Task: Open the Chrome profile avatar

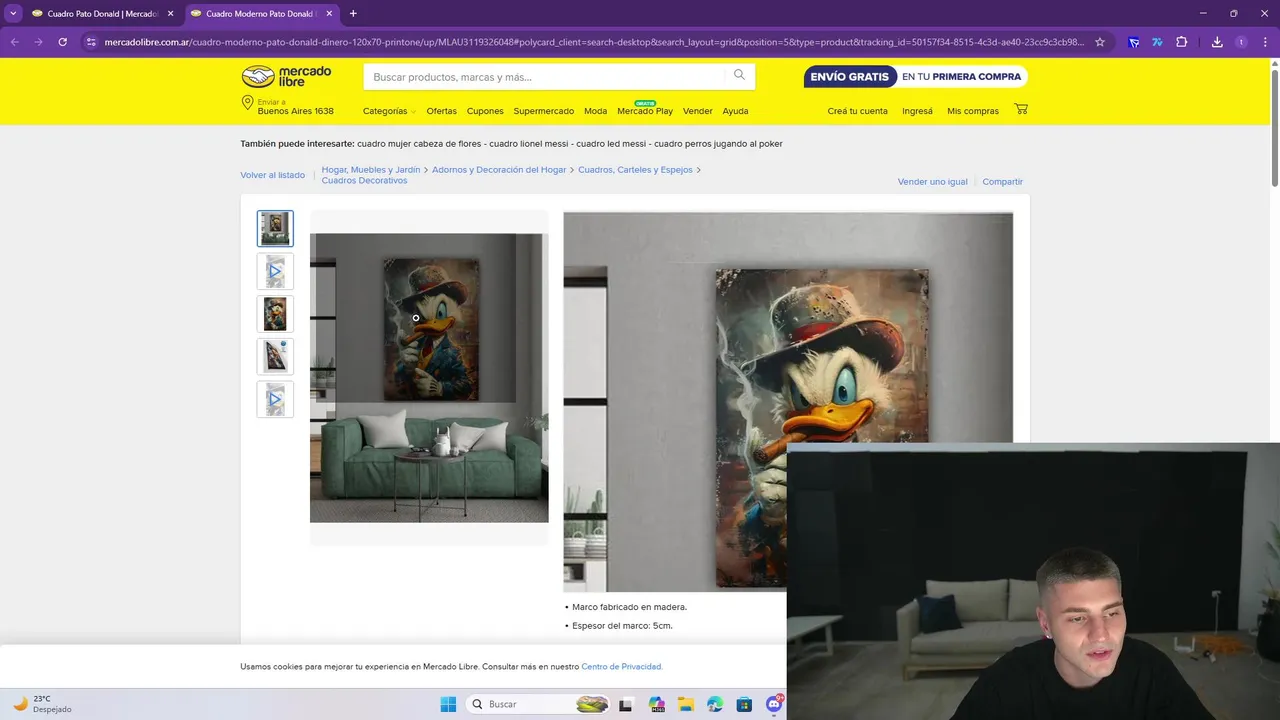Action: click(1241, 42)
